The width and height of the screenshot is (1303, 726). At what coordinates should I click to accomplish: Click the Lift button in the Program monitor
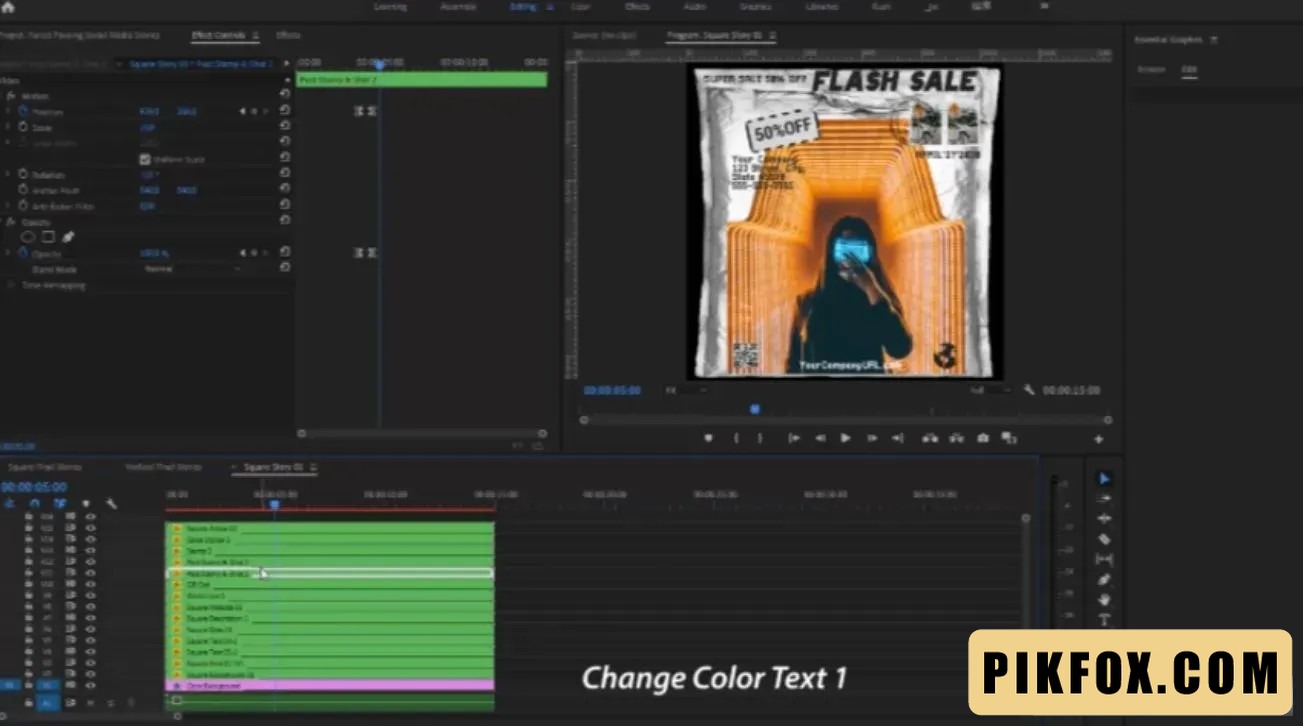pos(930,438)
